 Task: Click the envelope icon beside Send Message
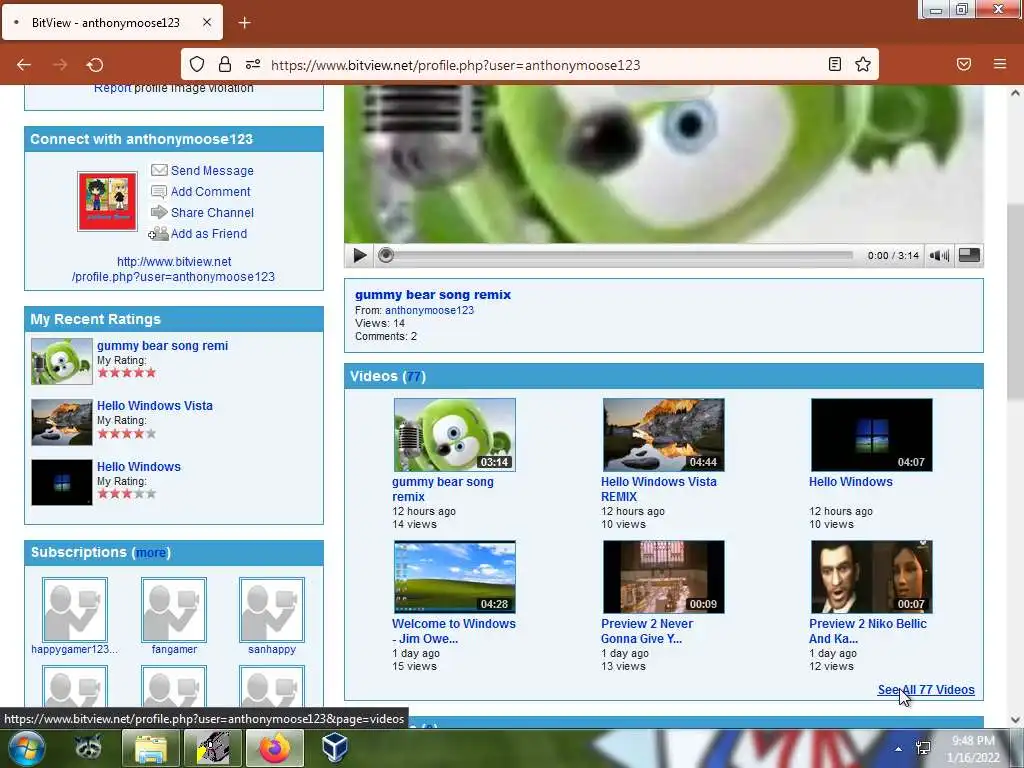click(159, 170)
